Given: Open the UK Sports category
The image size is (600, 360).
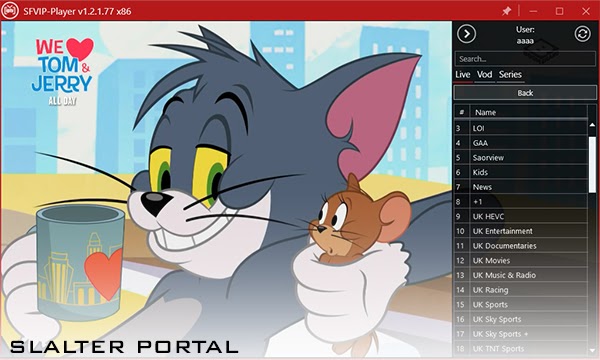Looking at the screenshot, I should [521, 305].
